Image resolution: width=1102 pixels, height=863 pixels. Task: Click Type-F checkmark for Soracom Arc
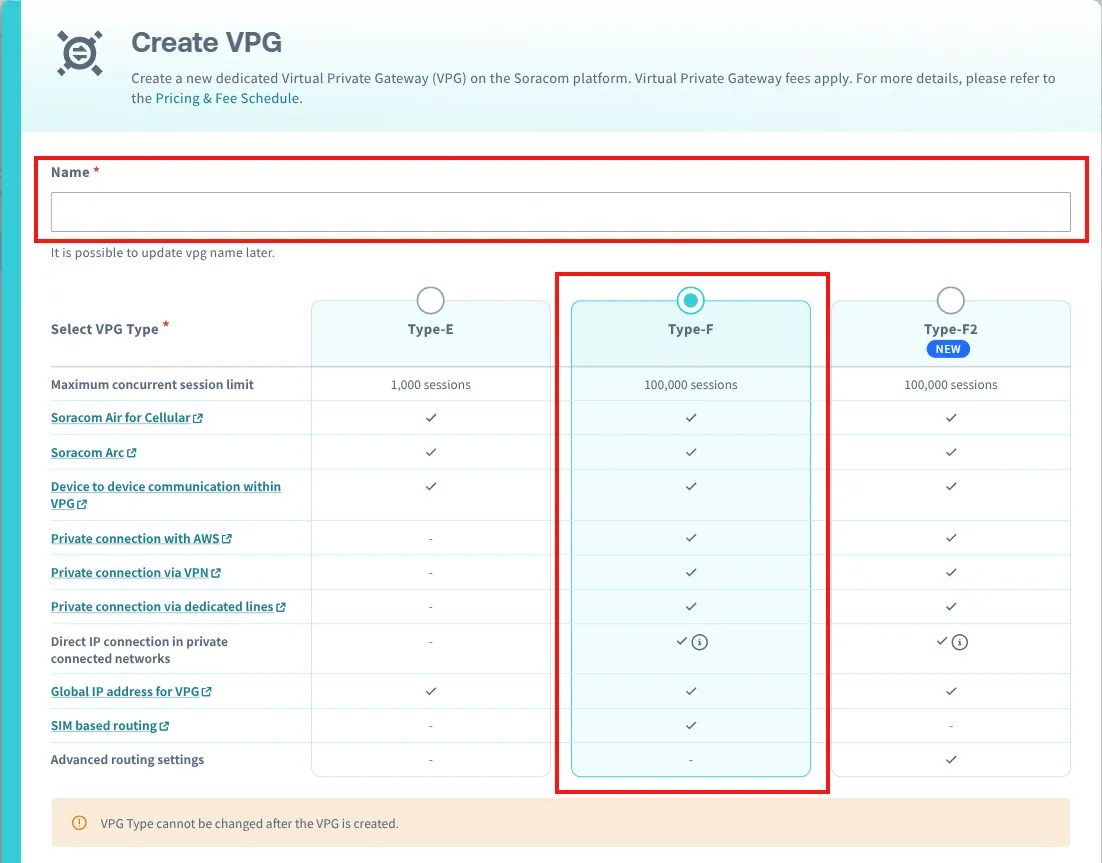(x=691, y=453)
